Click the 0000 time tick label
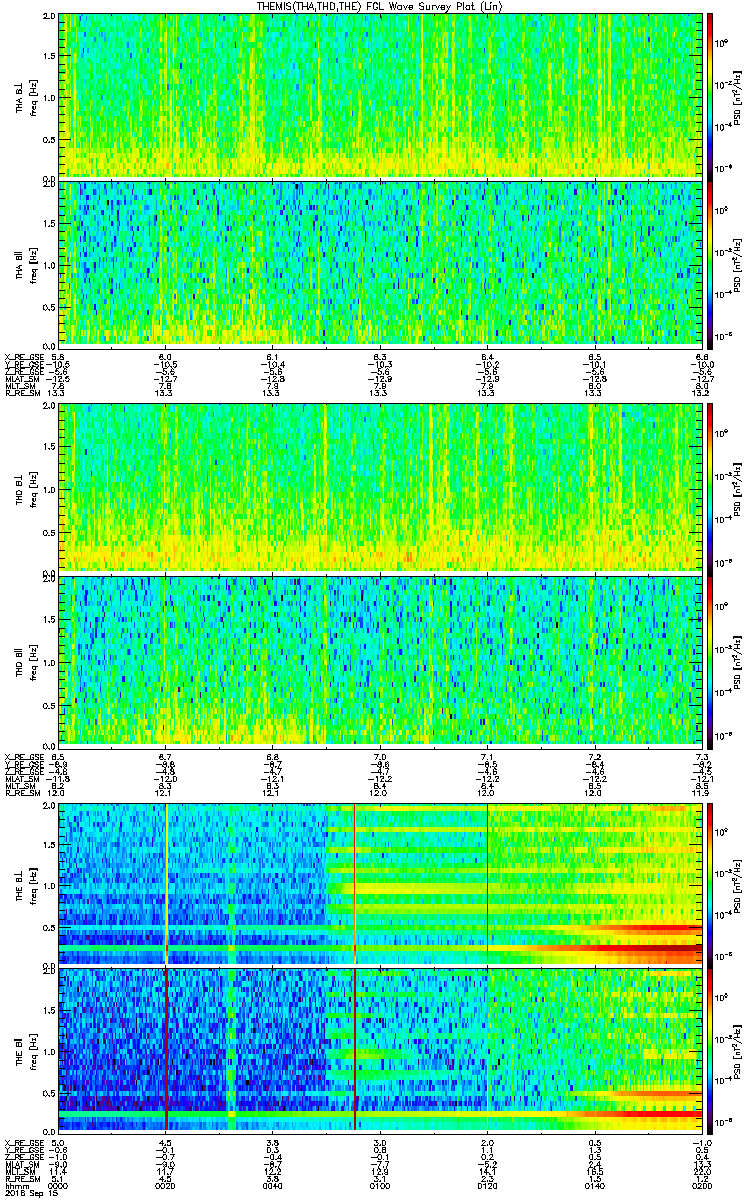Viewport: 750px width, 1200px height. point(58,1185)
